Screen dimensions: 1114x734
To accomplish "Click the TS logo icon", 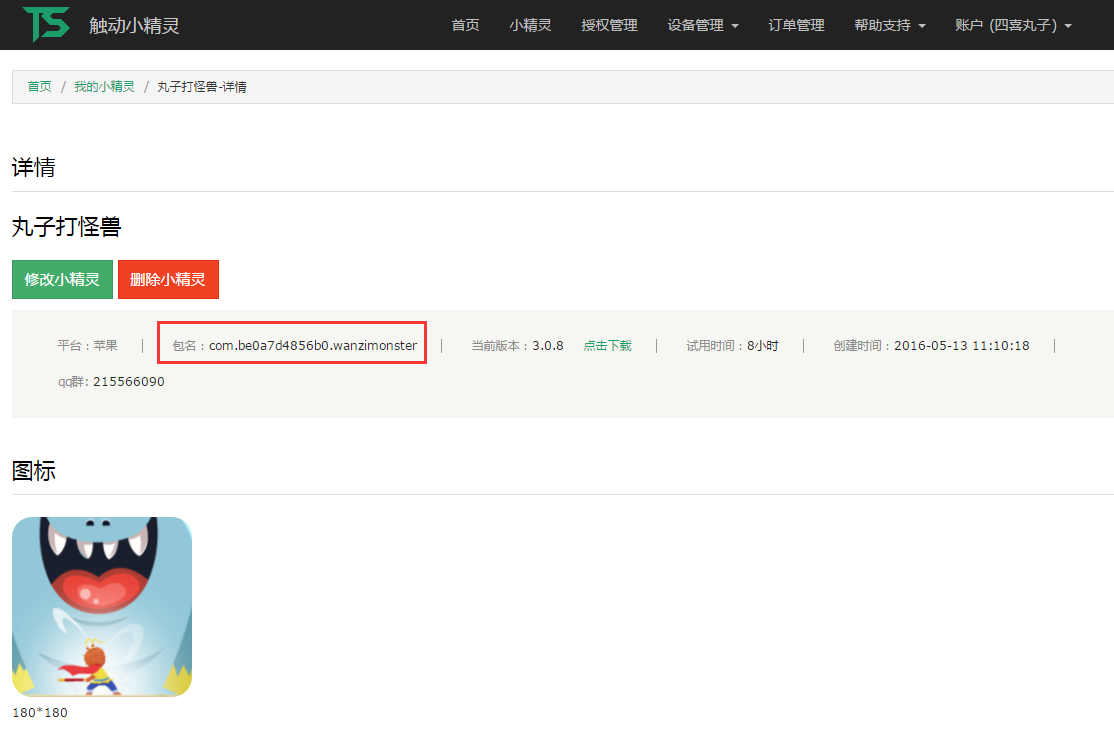I will click(x=46, y=24).
